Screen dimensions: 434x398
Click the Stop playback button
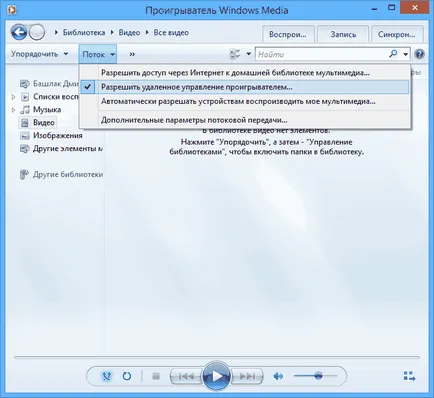156,376
